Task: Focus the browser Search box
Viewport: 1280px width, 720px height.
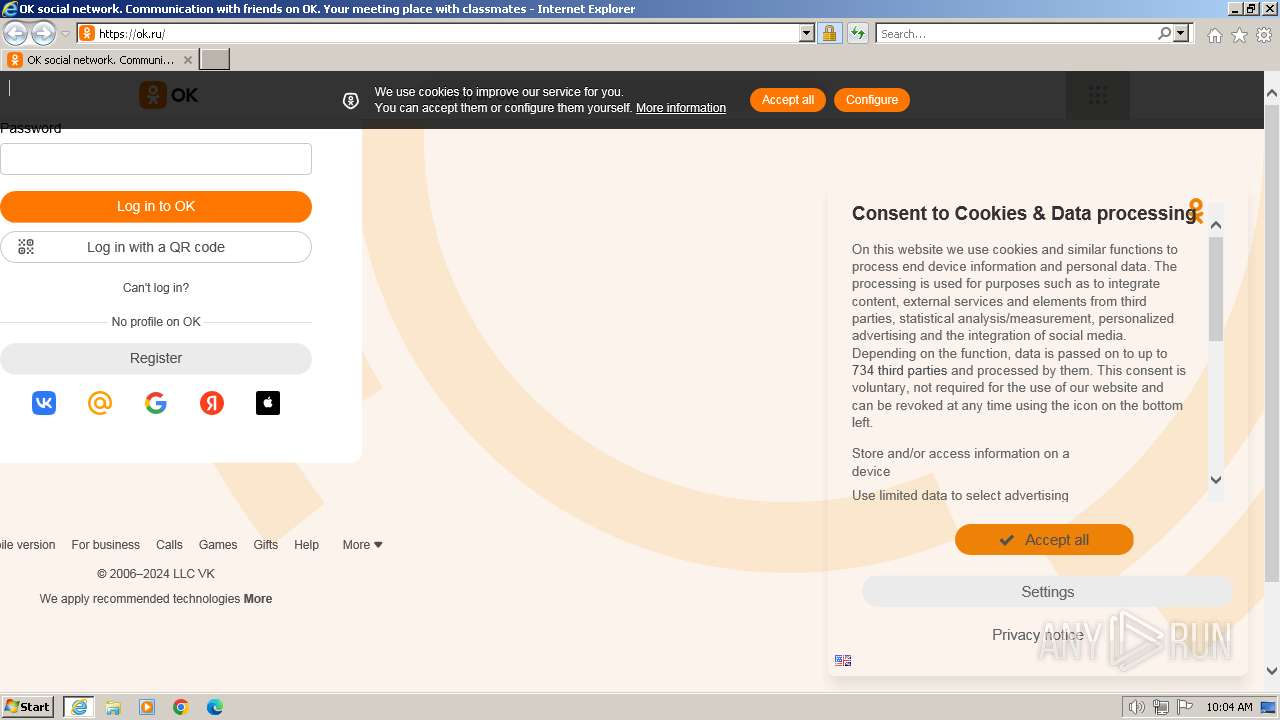Action: [x=1016, y=33]
